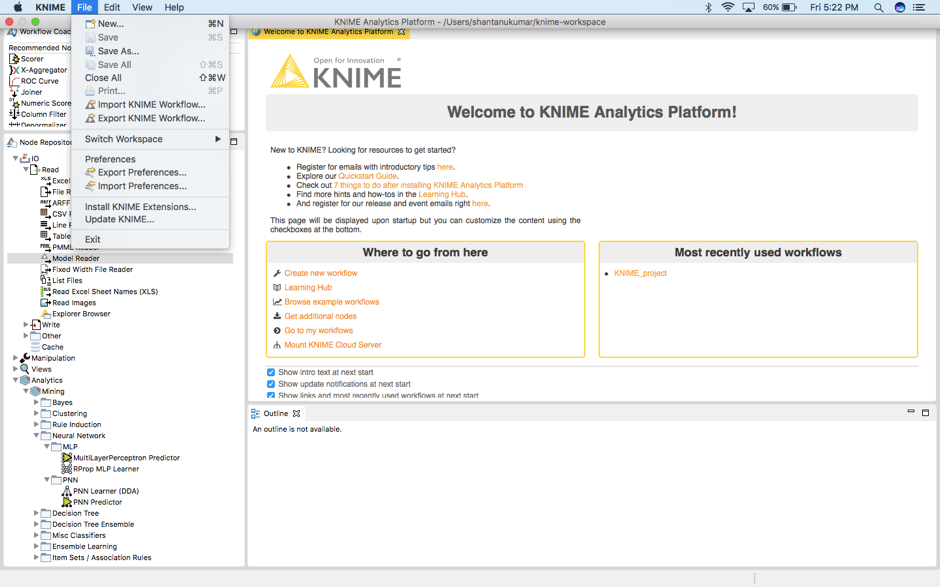Image resolution: width=940 pixels, height=587 pixels.
Task: Expand the Decision Tree folder
Action: tap(37, 513)
